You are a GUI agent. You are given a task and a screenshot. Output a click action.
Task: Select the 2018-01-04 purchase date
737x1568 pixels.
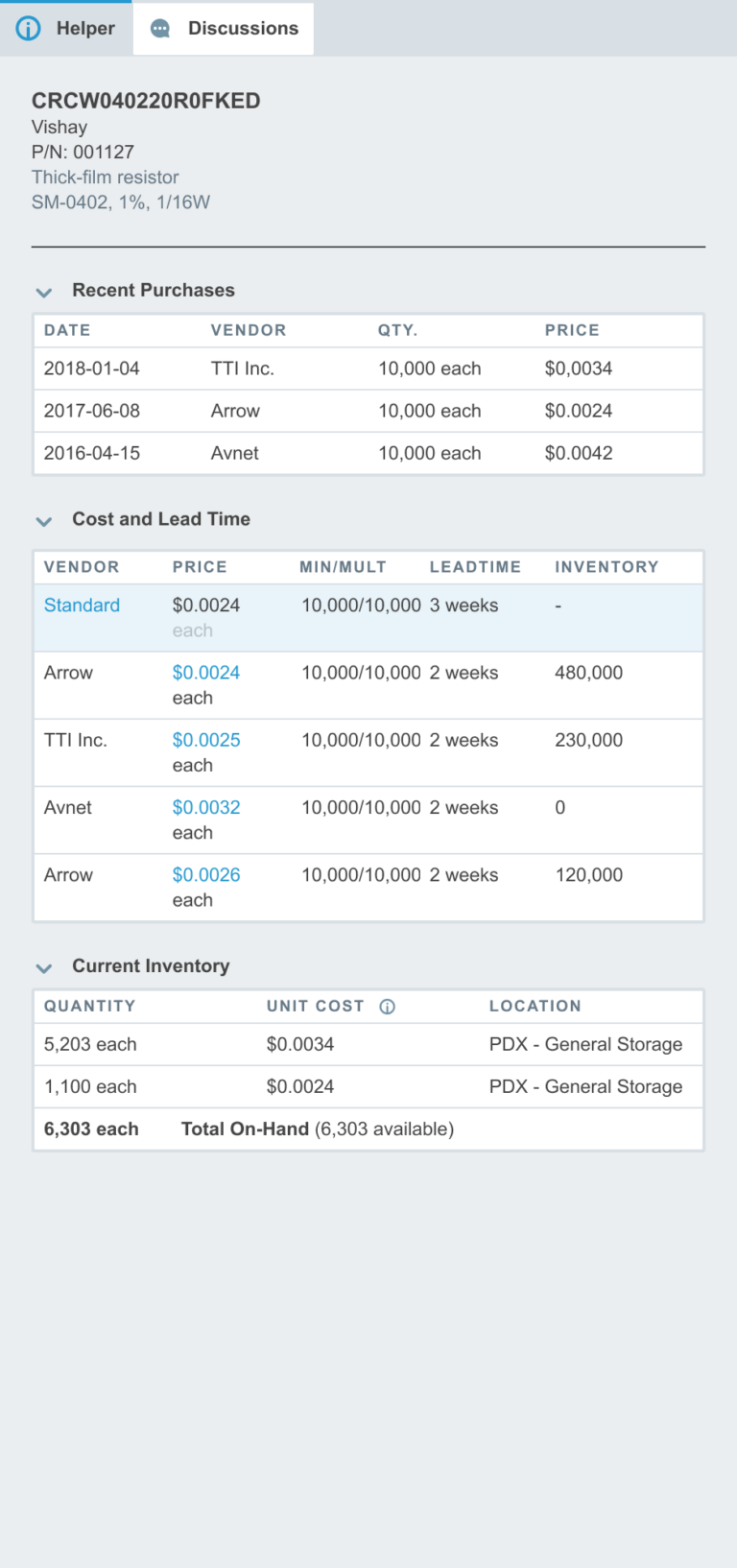[92, 368]
